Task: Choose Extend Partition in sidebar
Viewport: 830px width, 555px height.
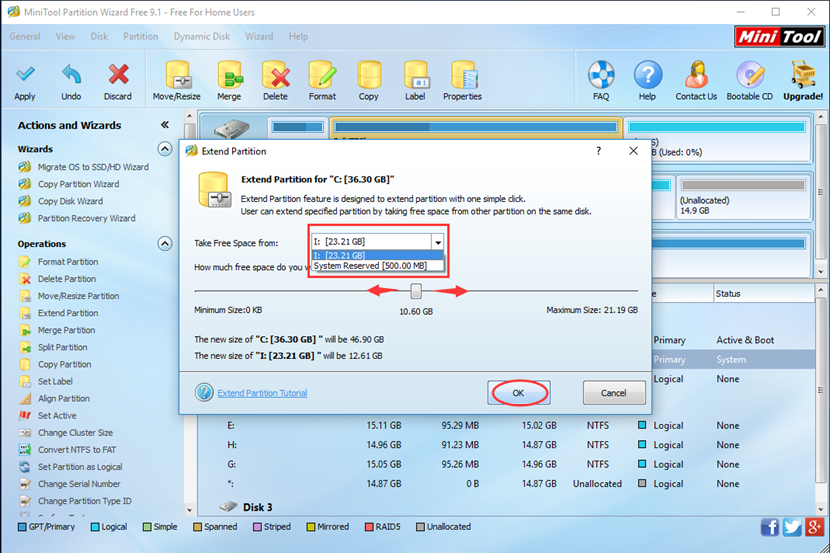Action: coord(68,313)
